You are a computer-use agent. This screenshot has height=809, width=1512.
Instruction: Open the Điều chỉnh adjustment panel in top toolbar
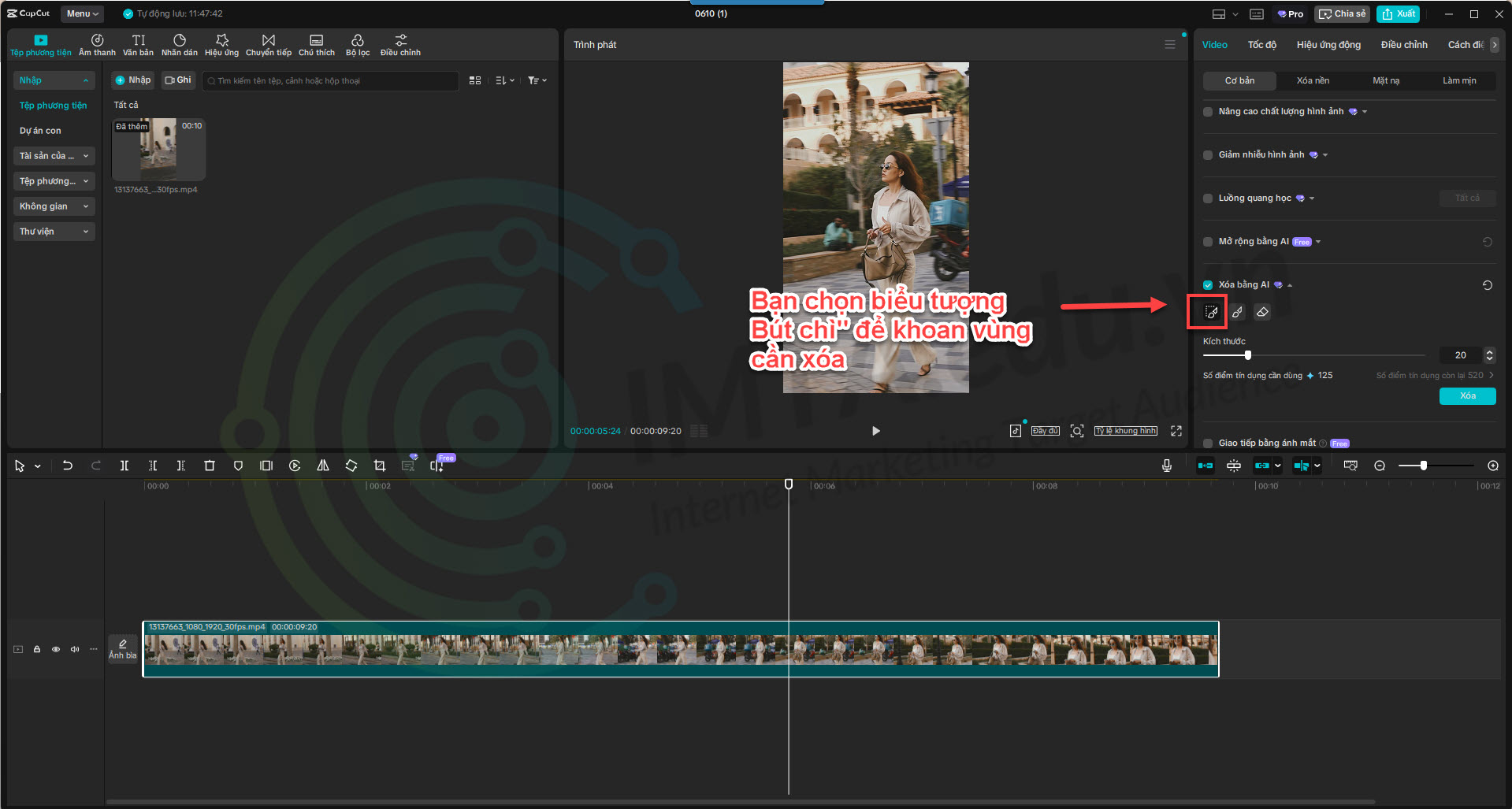(x=400, y=45)
